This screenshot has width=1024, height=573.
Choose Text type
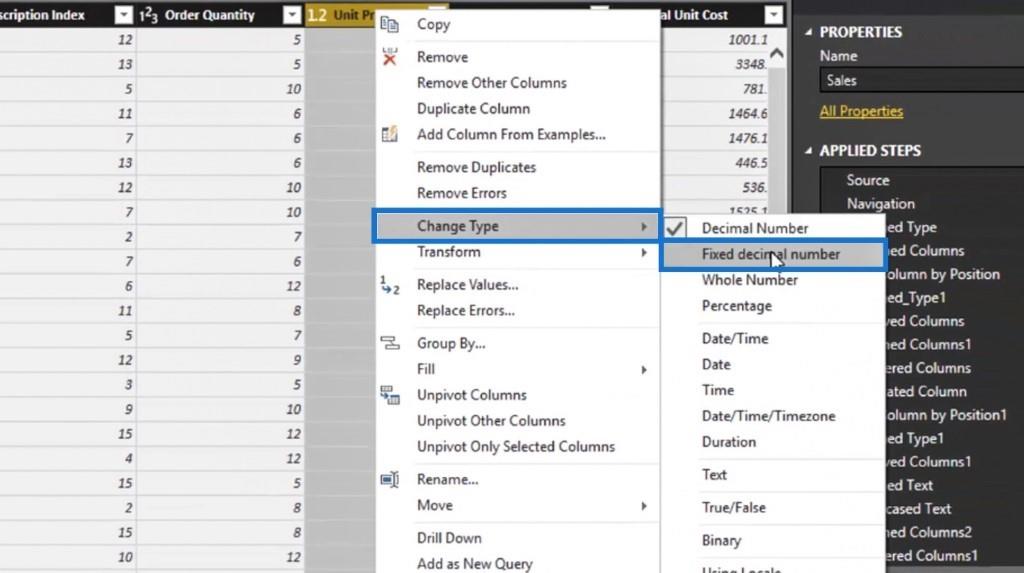click(x=714, y=474)
